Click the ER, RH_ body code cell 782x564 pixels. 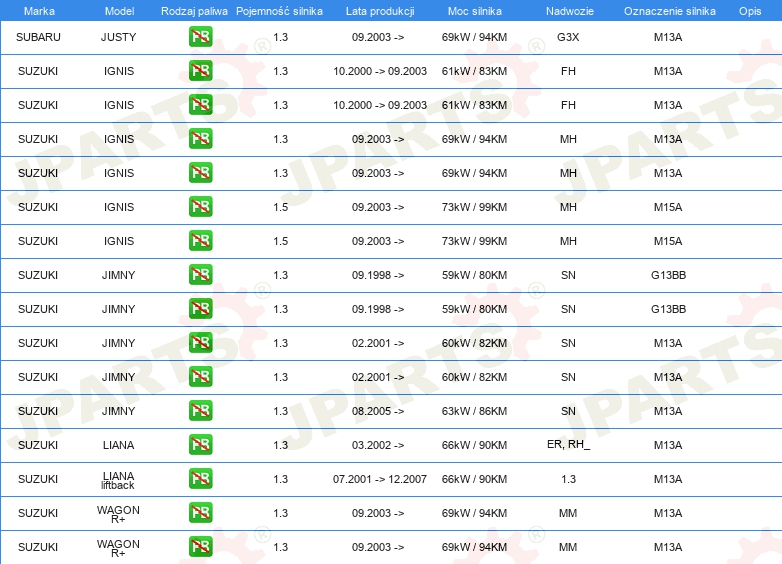click(569, 444)
